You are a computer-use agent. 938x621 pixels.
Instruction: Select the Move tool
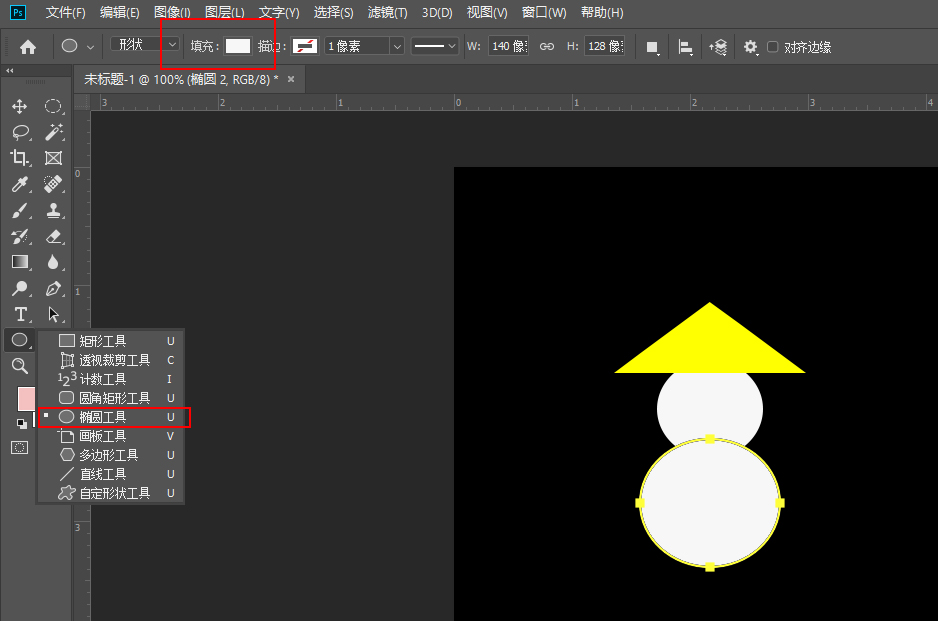pyautogui.click(x=19, y=106)
